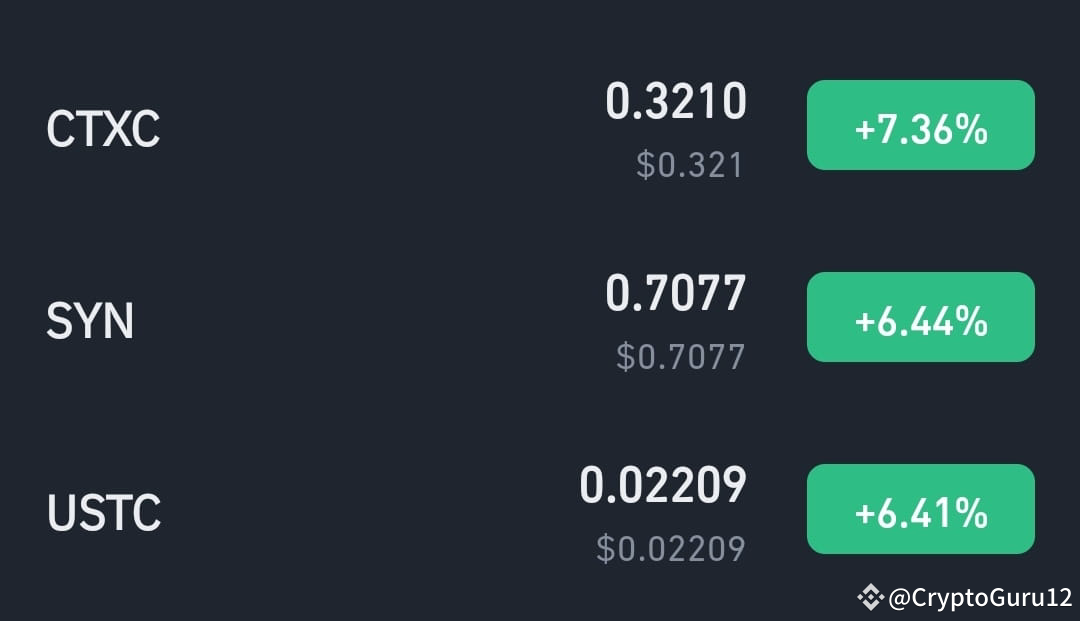Tap the green +6.44% change button for SYN
Image resolution: width=1080 pixels, height=621 pixels.
tap(920, 317)
